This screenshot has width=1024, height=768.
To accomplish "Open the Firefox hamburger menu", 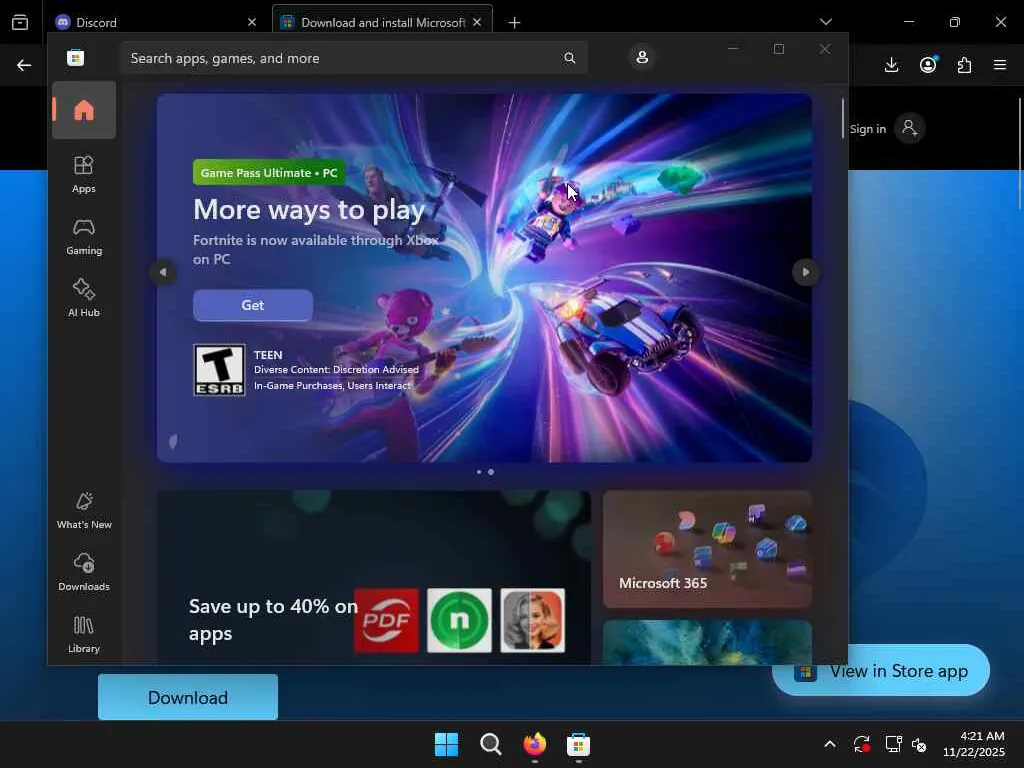I will (x=1000, y=65).
